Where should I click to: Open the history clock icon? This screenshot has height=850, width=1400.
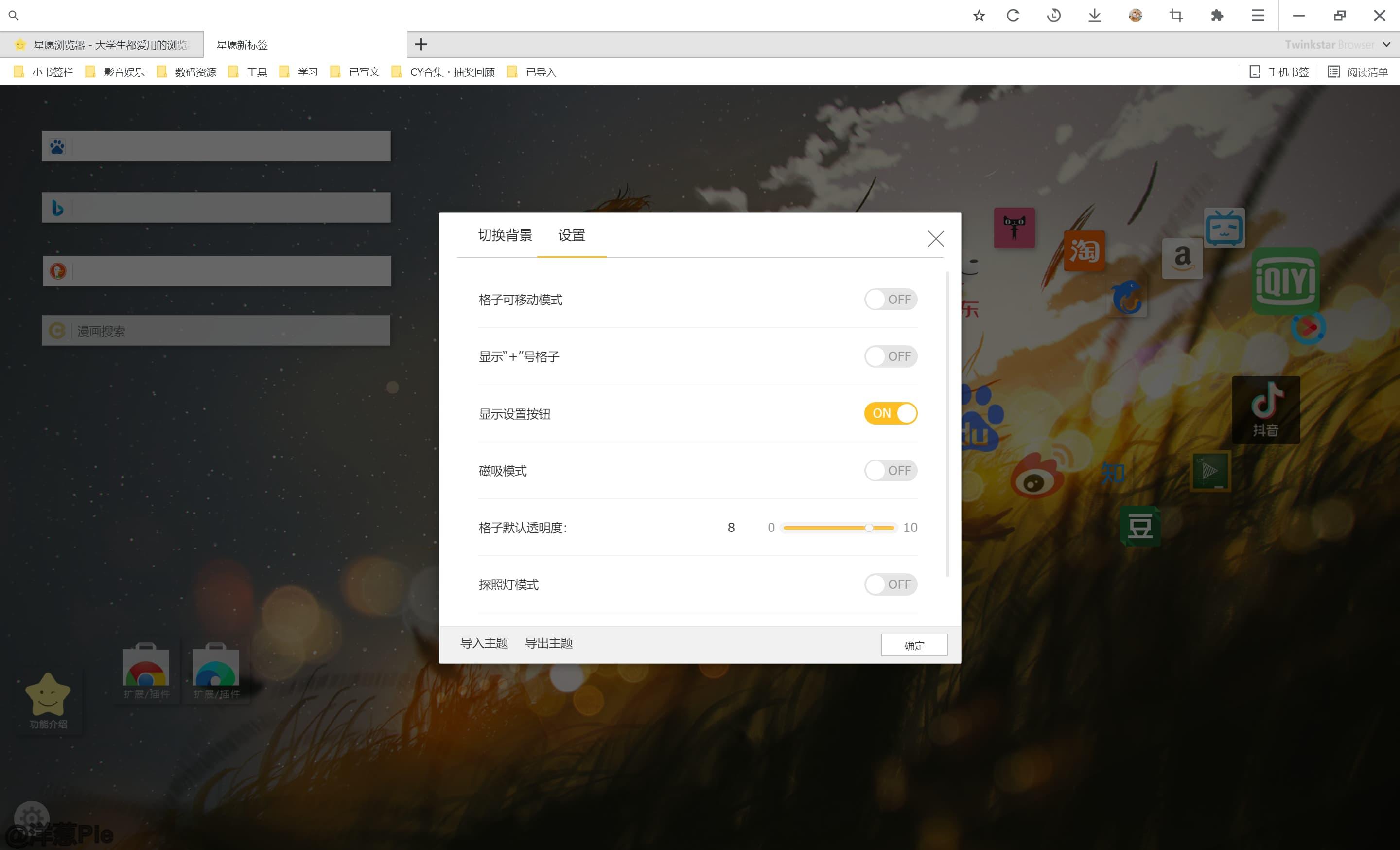pyautogui.click(x=1053, y=16)
